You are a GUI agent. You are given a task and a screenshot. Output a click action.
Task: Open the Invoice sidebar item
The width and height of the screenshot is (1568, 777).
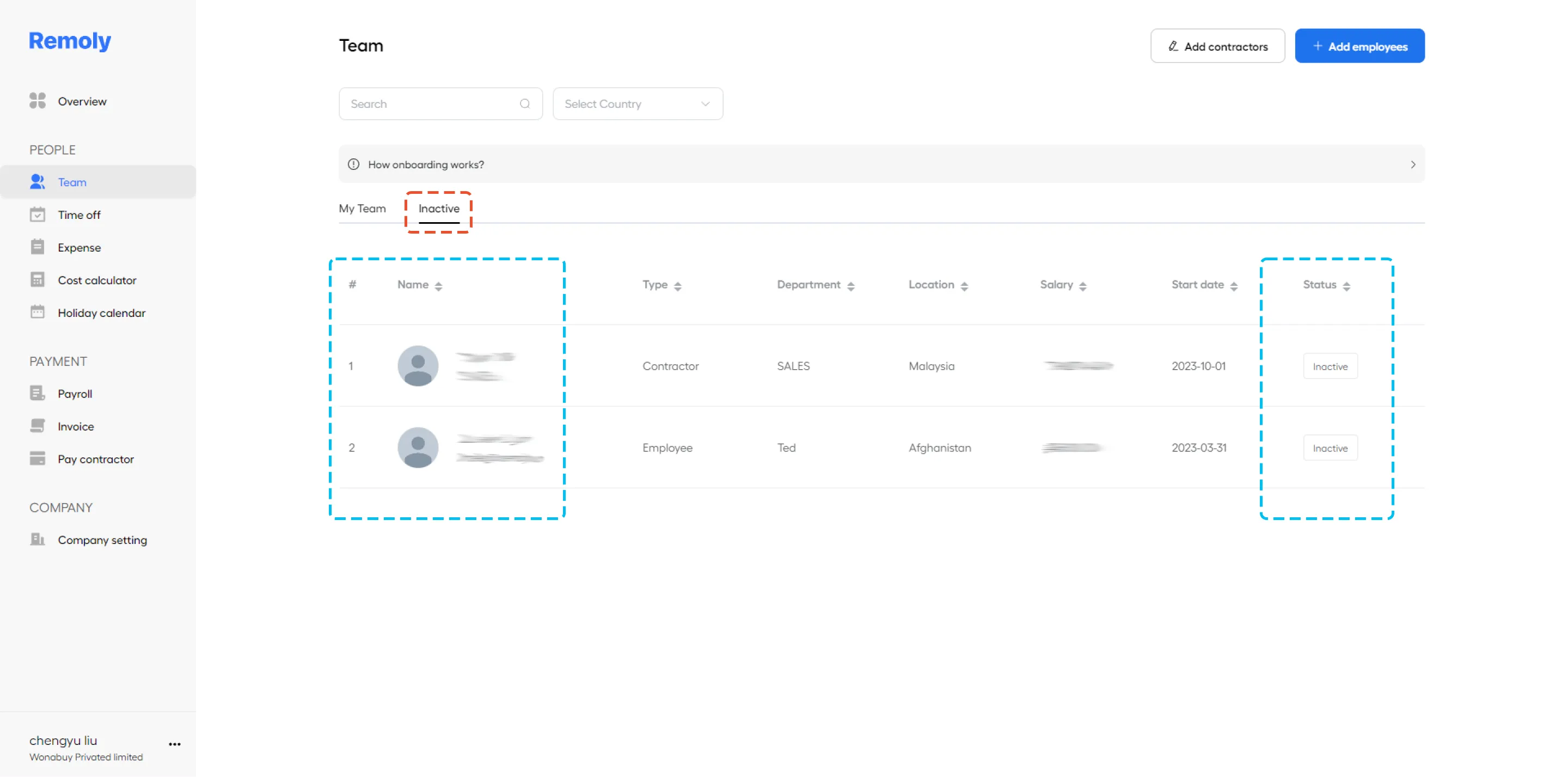tap(76, 426)
